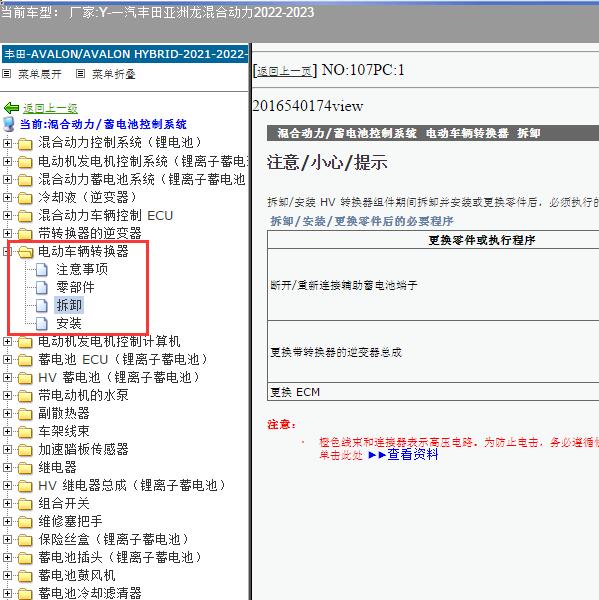Select the 维修塞把手 tree folder label
This screenshot has width=599, height=600.
pyautogui.click(x=70, y=521)
